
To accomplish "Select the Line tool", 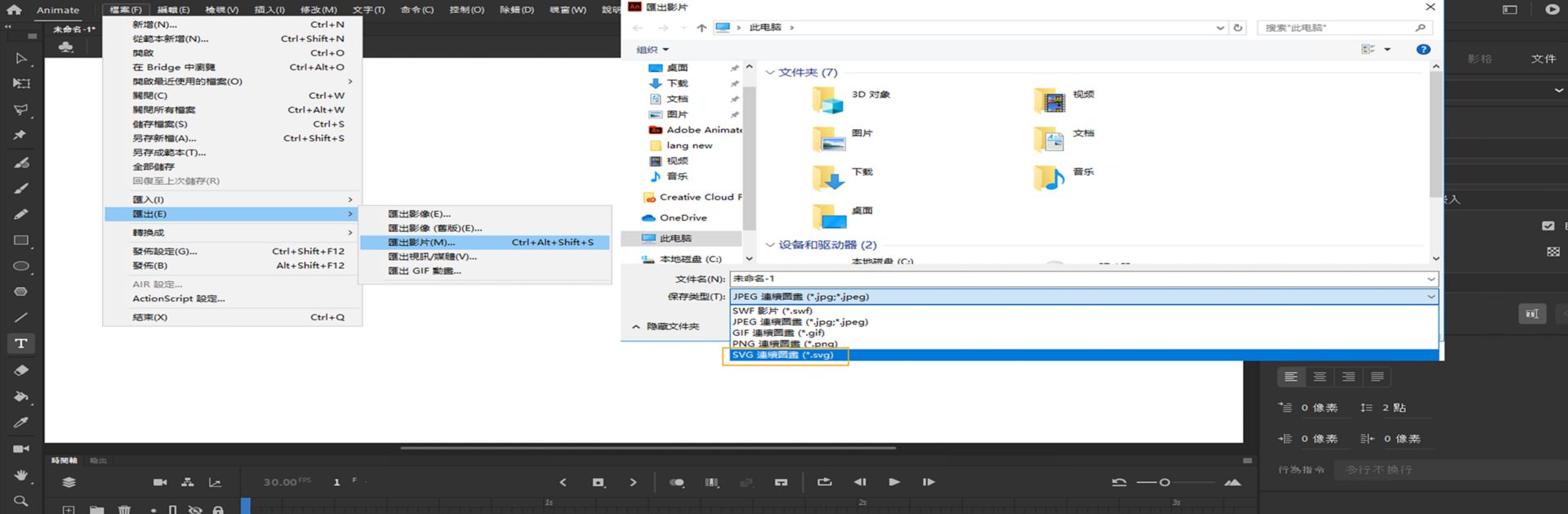I will (21, 317).
